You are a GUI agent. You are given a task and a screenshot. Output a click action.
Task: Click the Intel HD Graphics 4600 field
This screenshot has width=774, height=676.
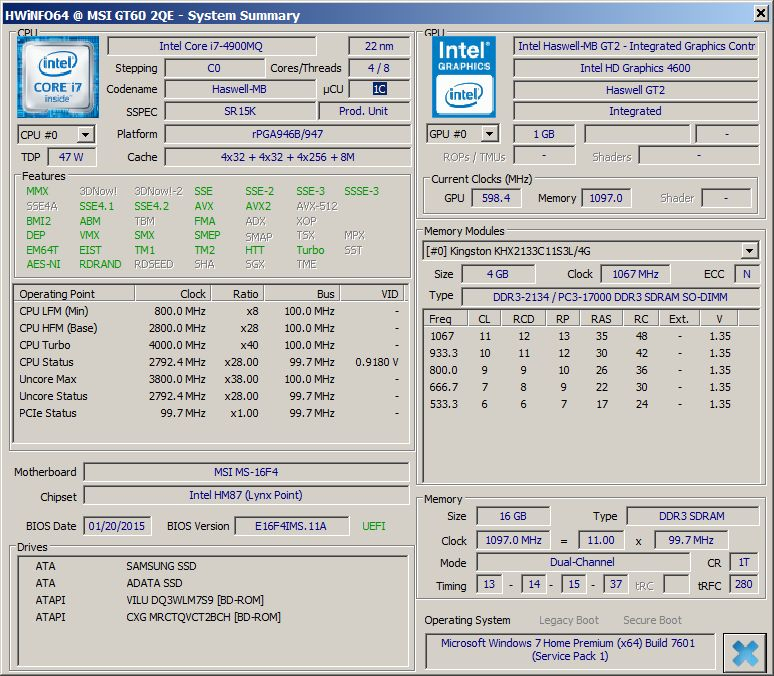[x=635, y=68]
